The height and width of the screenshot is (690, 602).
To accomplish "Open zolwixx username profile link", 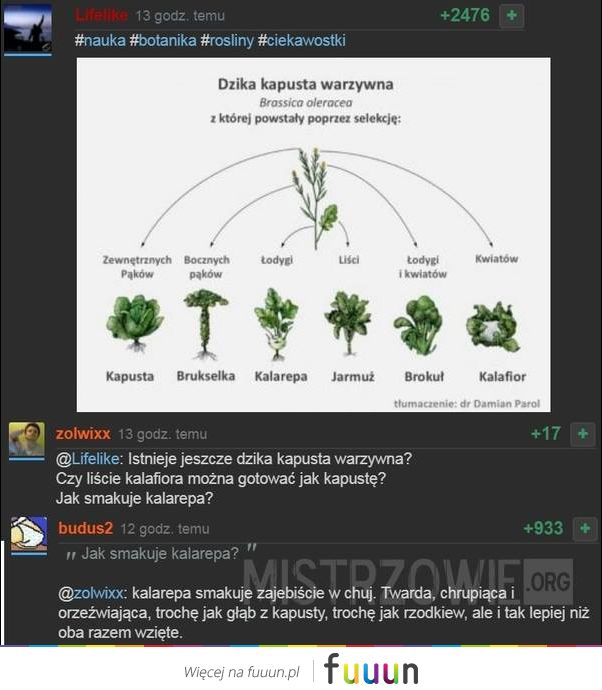I will (x=83, y=434).
